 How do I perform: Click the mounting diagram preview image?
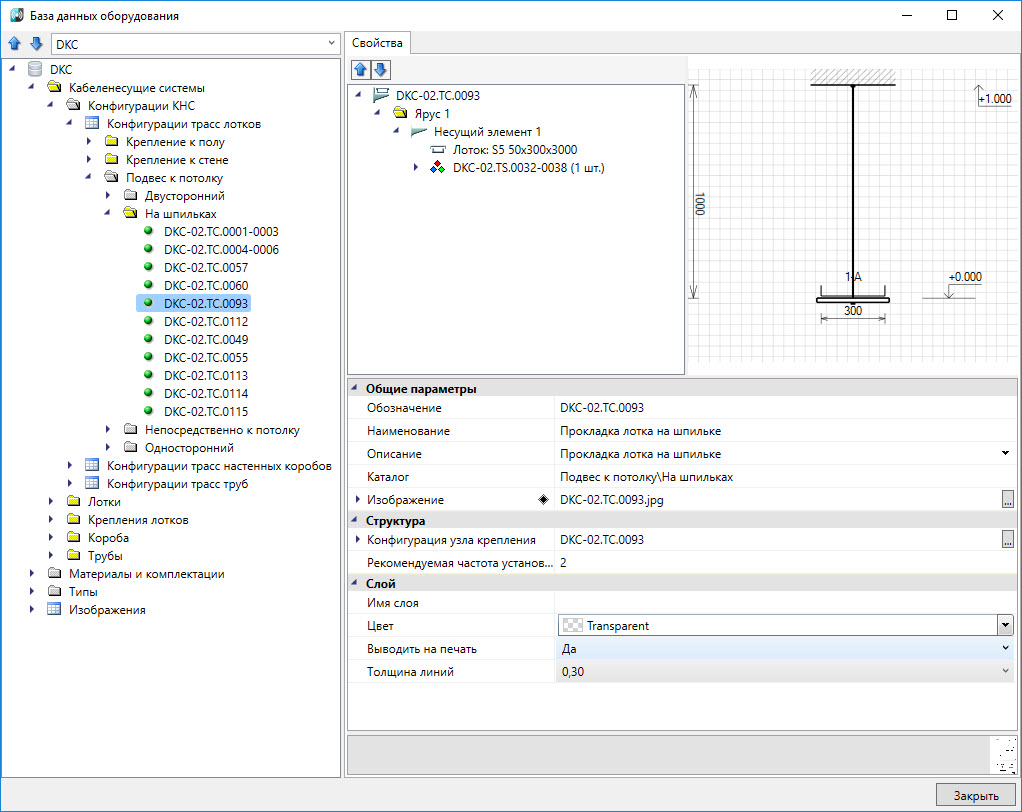click(x=853, y=215)
